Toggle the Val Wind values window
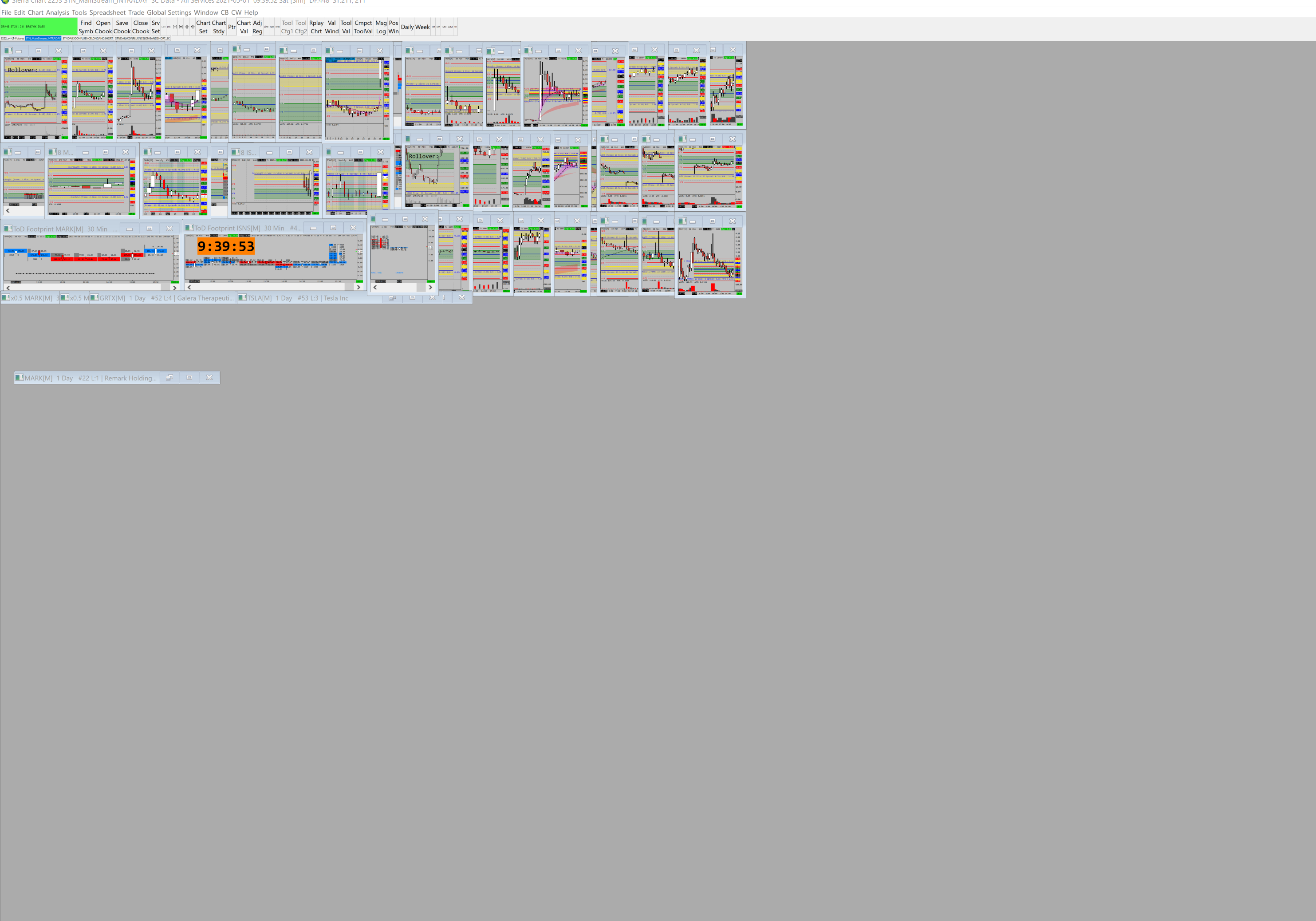The height and width of the screenshot is (921, 1316). pos(331,27)
